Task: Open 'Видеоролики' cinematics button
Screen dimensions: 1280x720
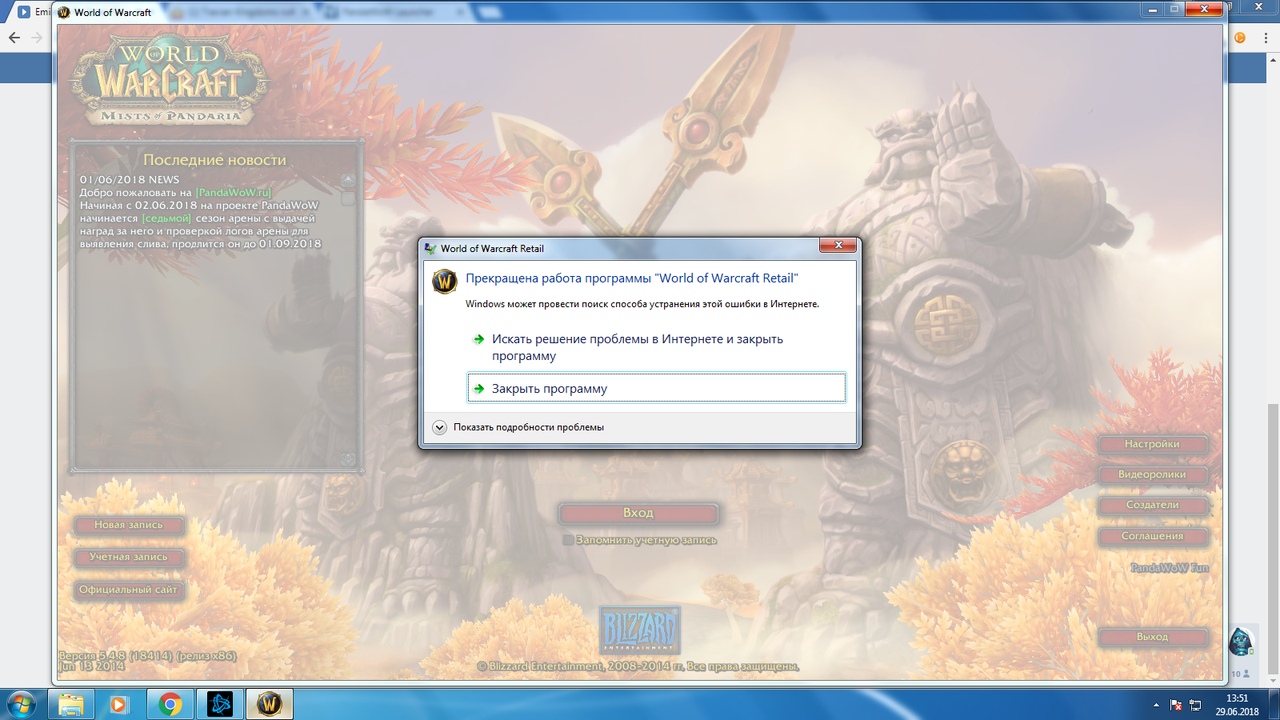Action: (1152, 475)
